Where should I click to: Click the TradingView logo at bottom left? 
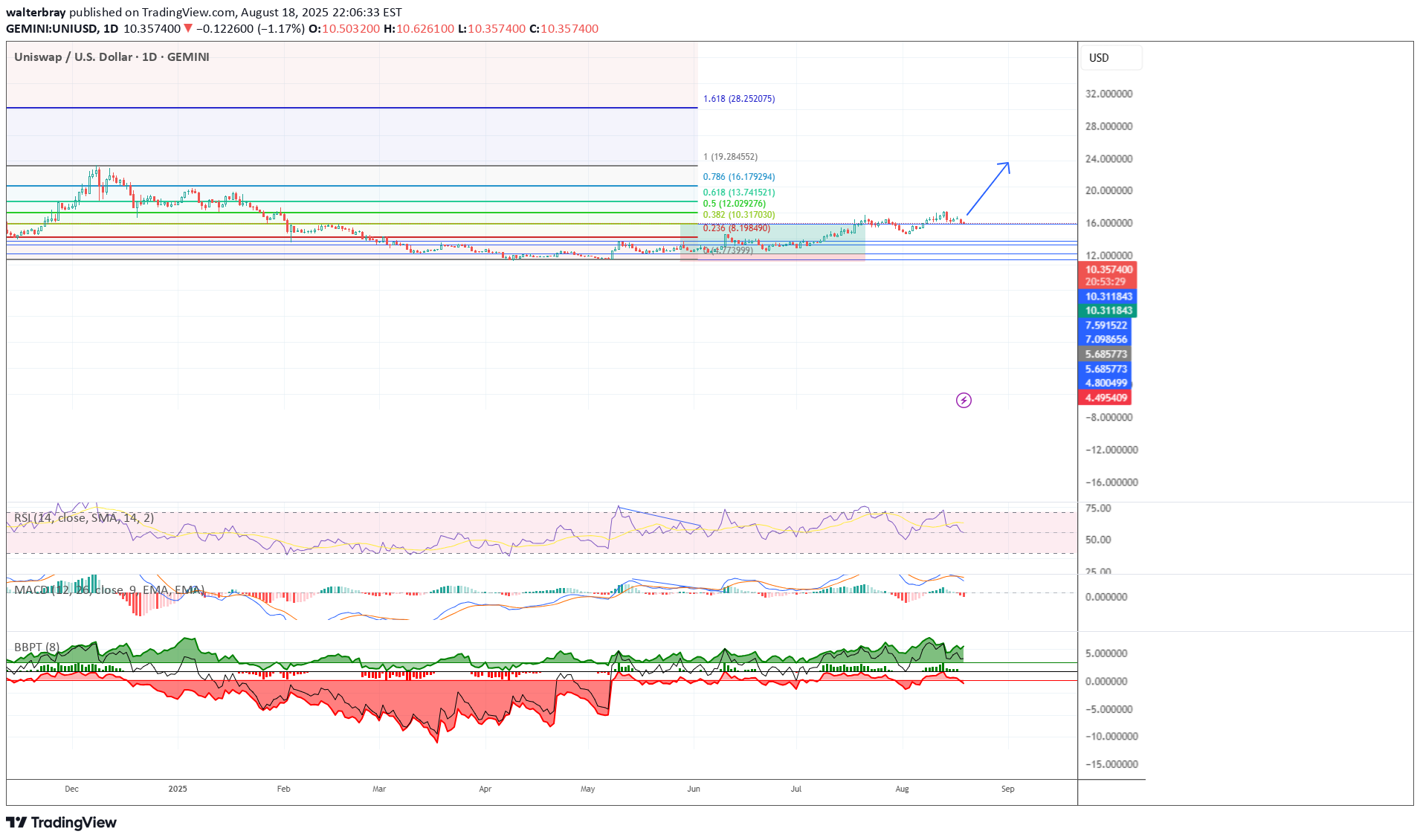coord(62,822)
